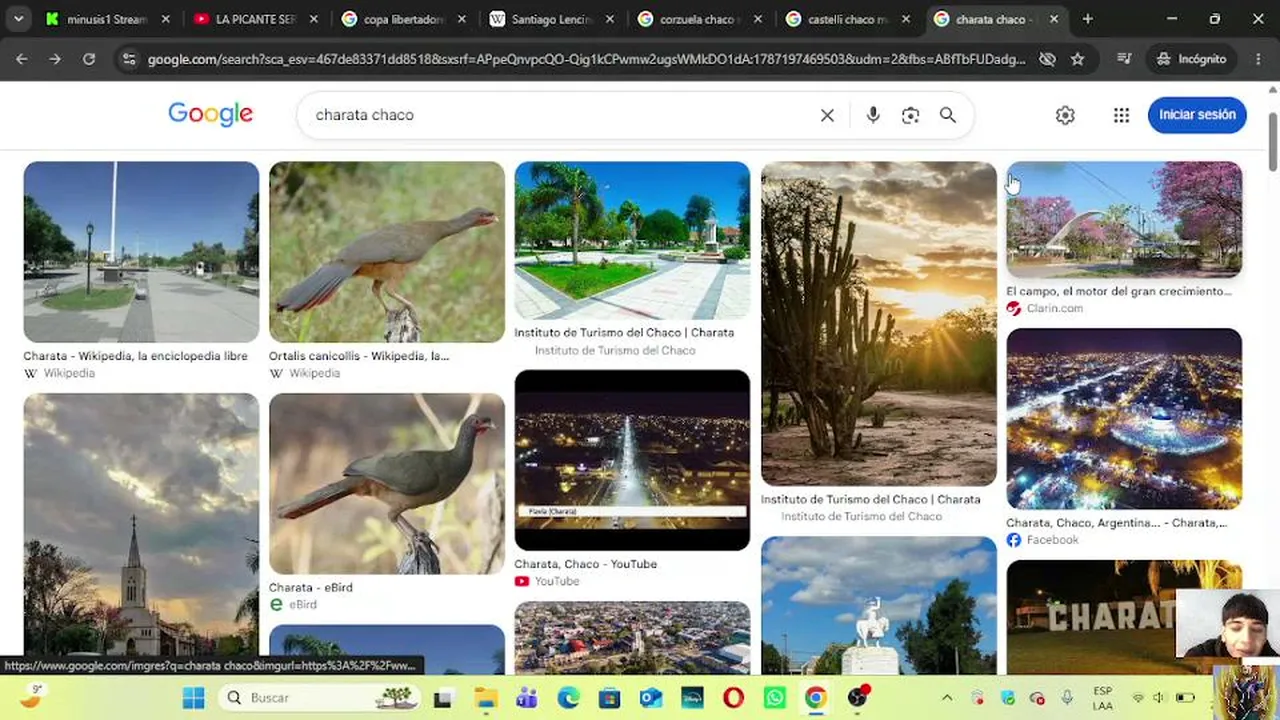This screenshot has width=1280, height=720.
Task: Open the Google apps grid
Action: click(x=1121, y=115)
